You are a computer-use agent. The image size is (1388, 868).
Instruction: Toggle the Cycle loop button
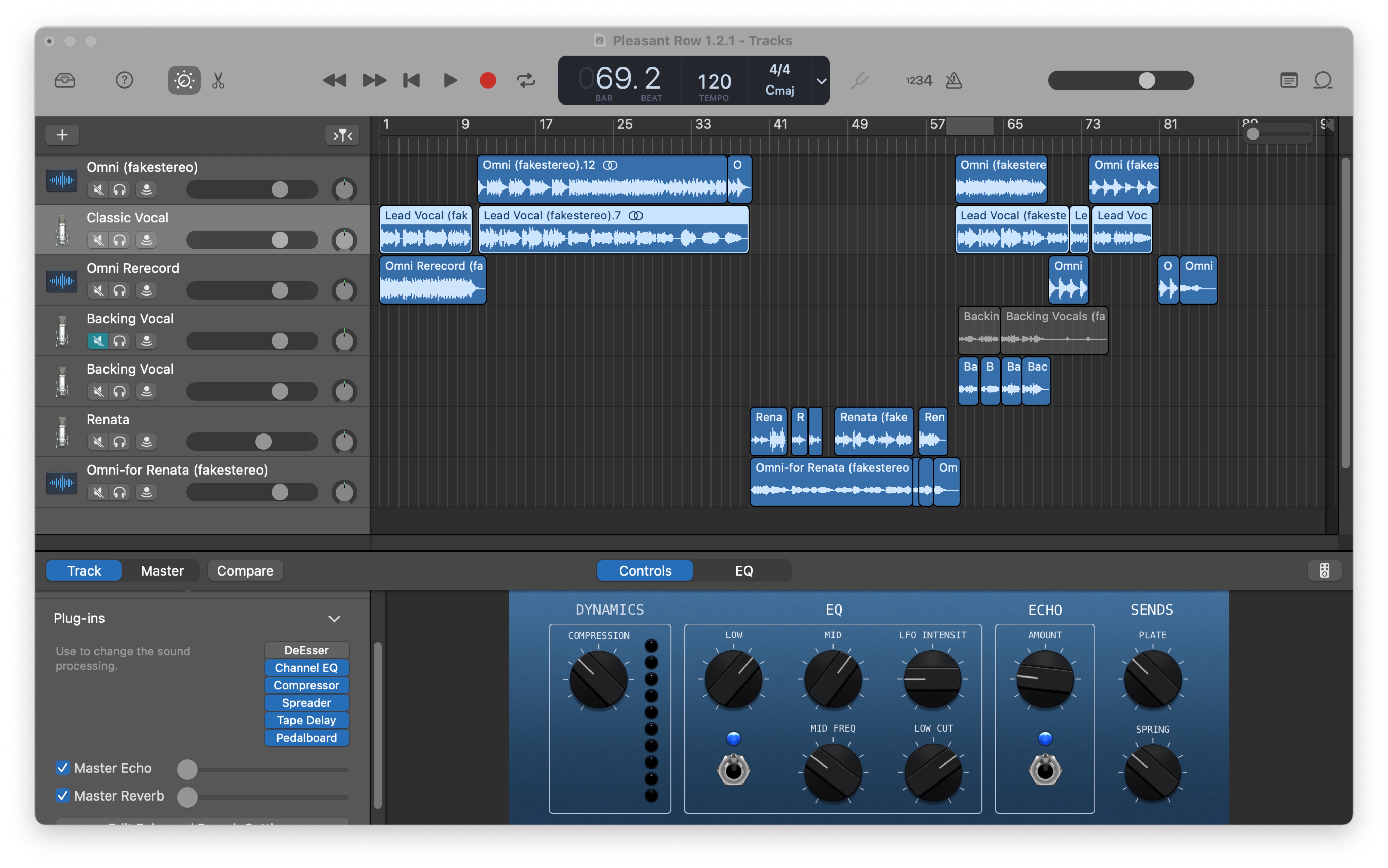pyautogui.click(x=526, y=80)
